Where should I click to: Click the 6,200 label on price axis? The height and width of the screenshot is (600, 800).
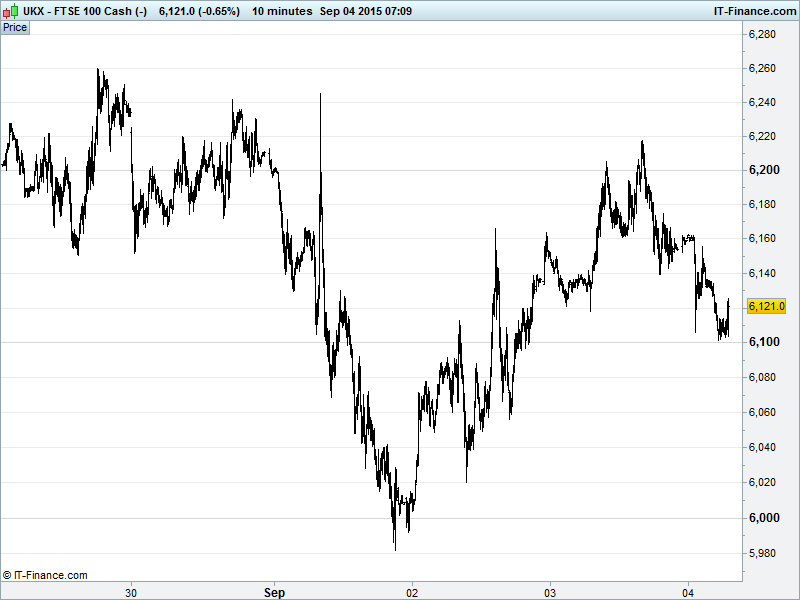763,170
